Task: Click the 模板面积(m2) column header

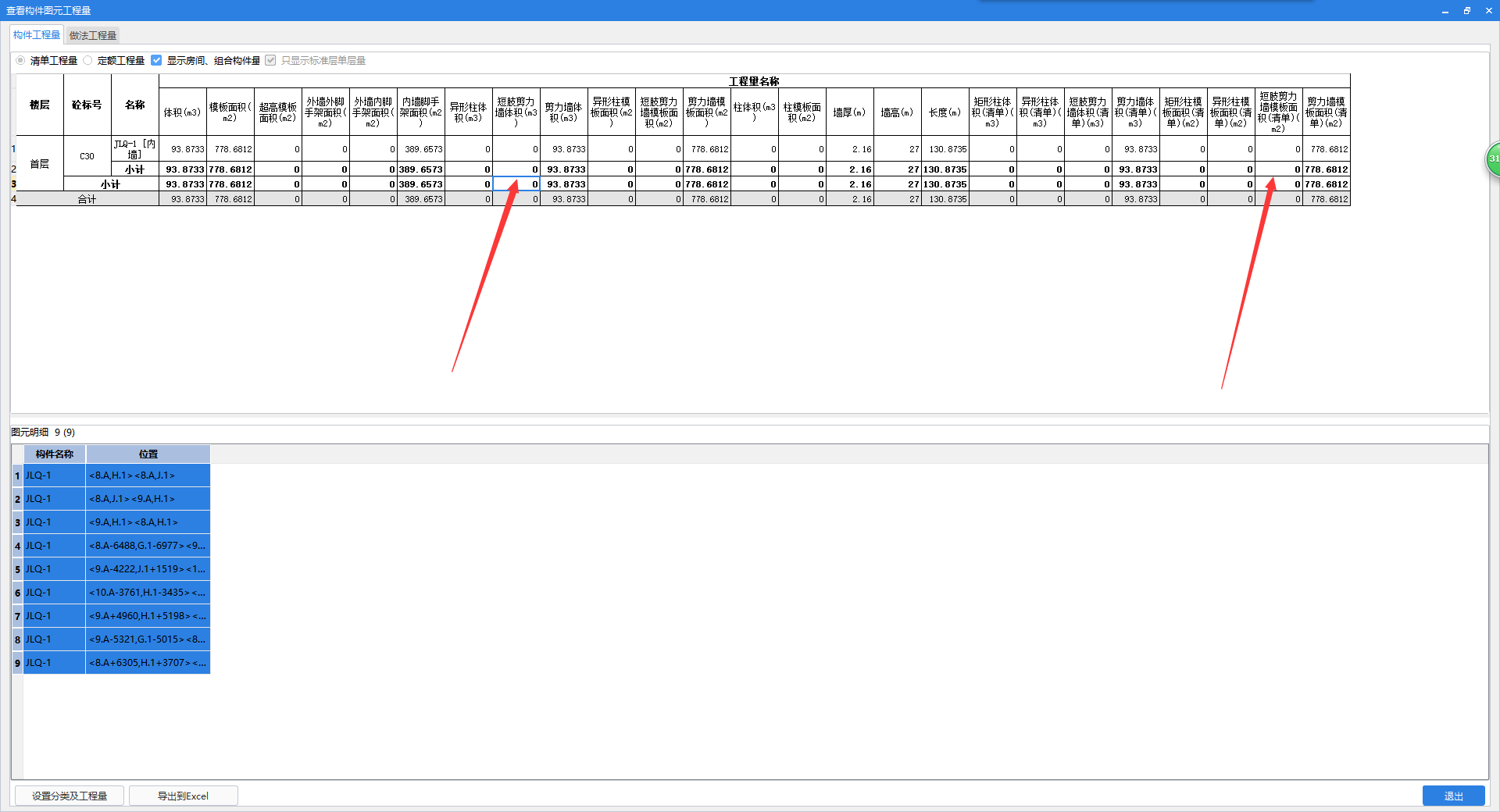Action: tap(230, 112)
